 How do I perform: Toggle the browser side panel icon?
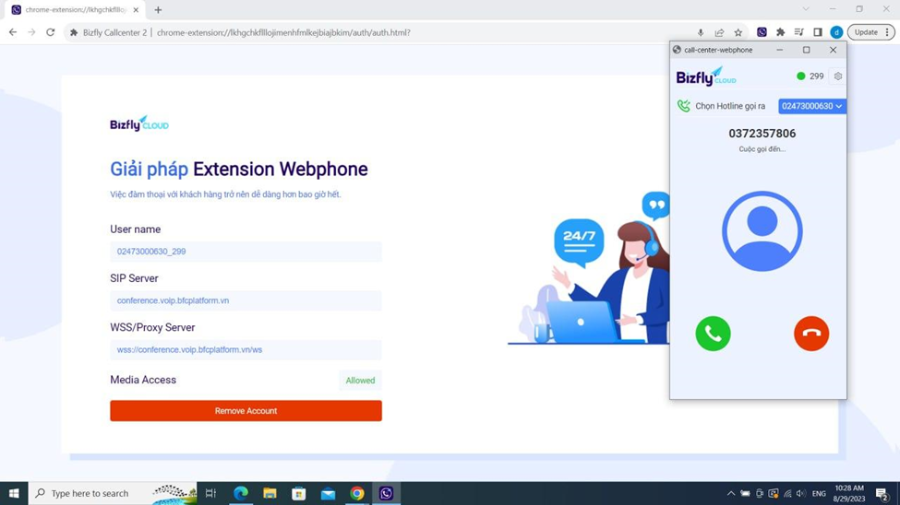[817, 33]
